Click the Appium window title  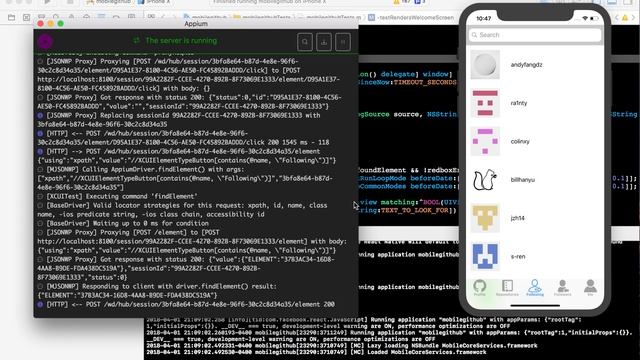tap(196, 24)
